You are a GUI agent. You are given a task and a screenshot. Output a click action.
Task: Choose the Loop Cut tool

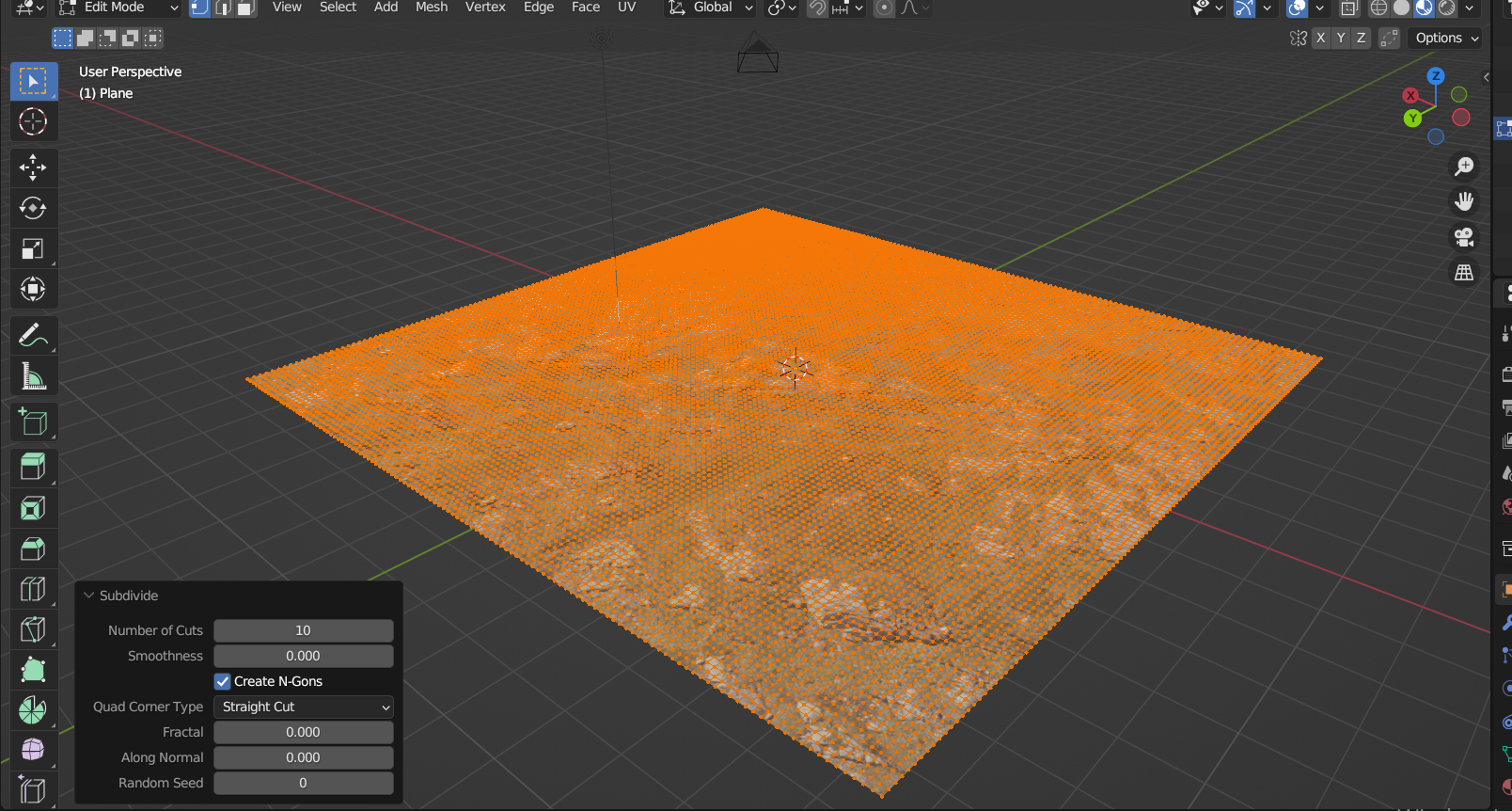34,589
